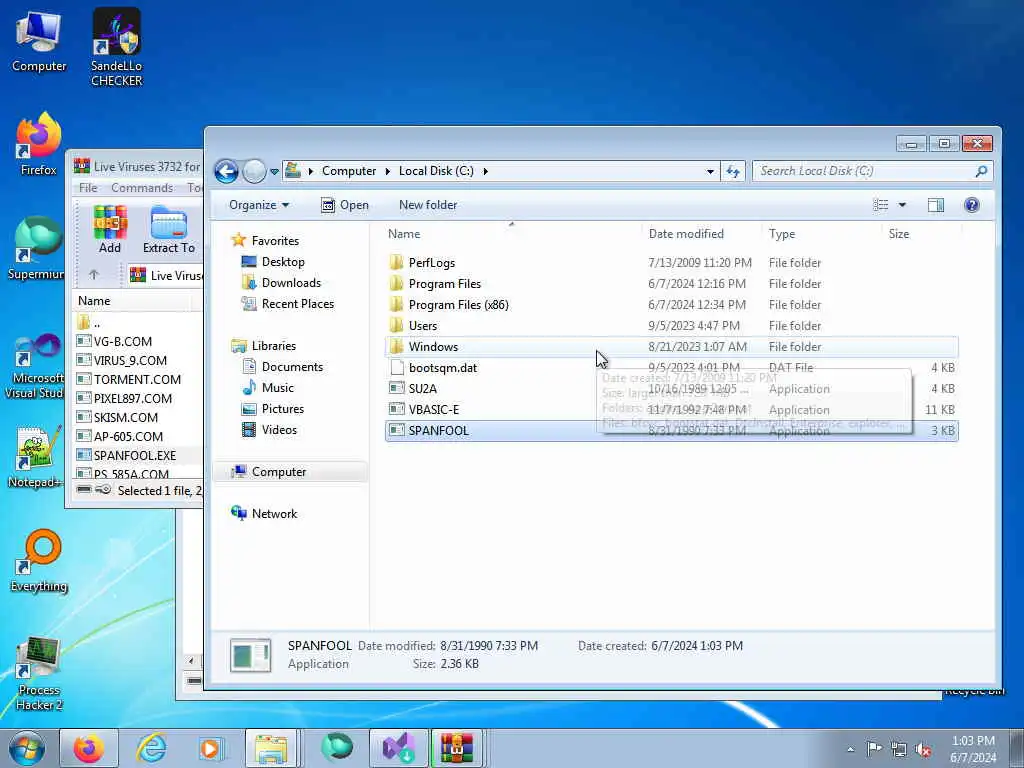Expand the arrow after Computer in breadcrumb

pyautogui.click(x=387, y=171)
